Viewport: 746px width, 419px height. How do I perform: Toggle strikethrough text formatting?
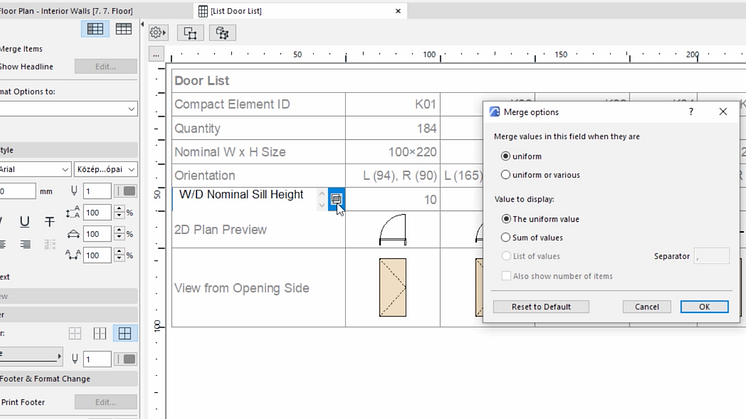(x=49, y=221)
